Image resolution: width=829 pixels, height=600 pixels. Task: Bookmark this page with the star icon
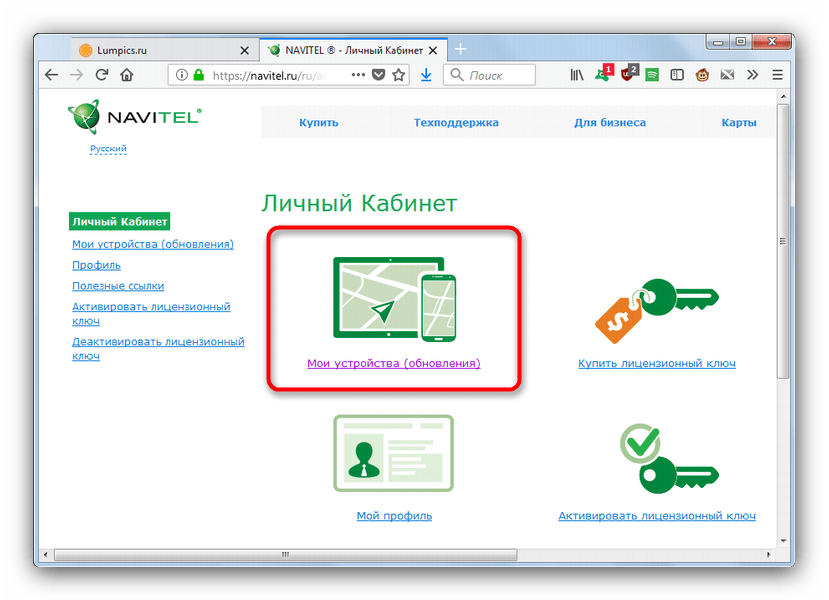pos(398,75)
